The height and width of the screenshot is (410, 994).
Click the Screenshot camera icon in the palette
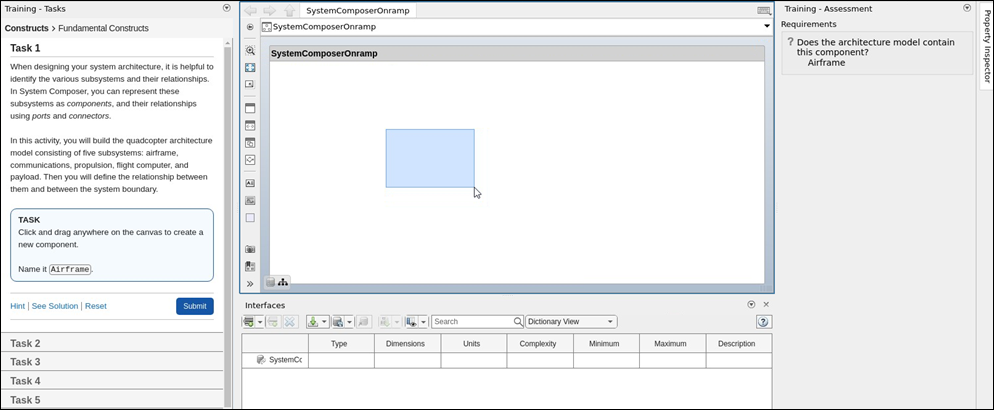250,249
